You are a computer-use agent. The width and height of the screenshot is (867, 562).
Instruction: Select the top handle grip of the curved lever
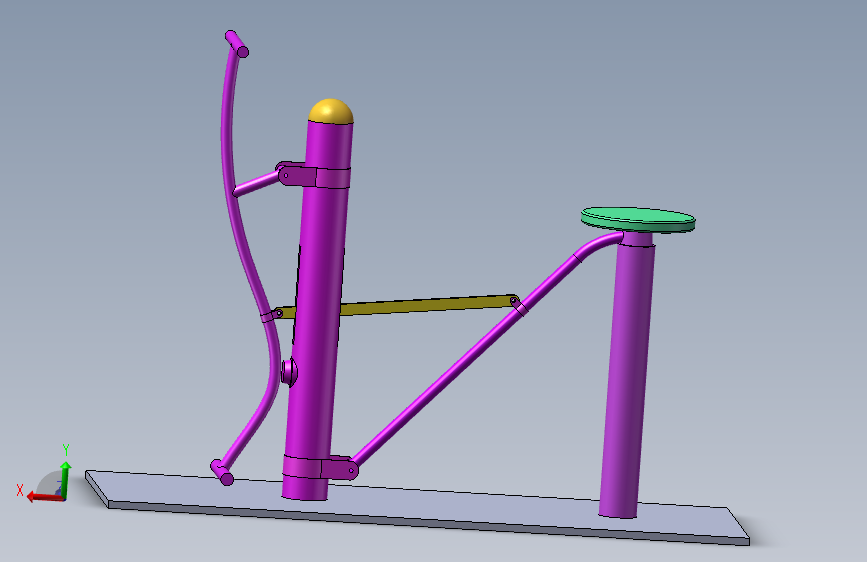237,44
